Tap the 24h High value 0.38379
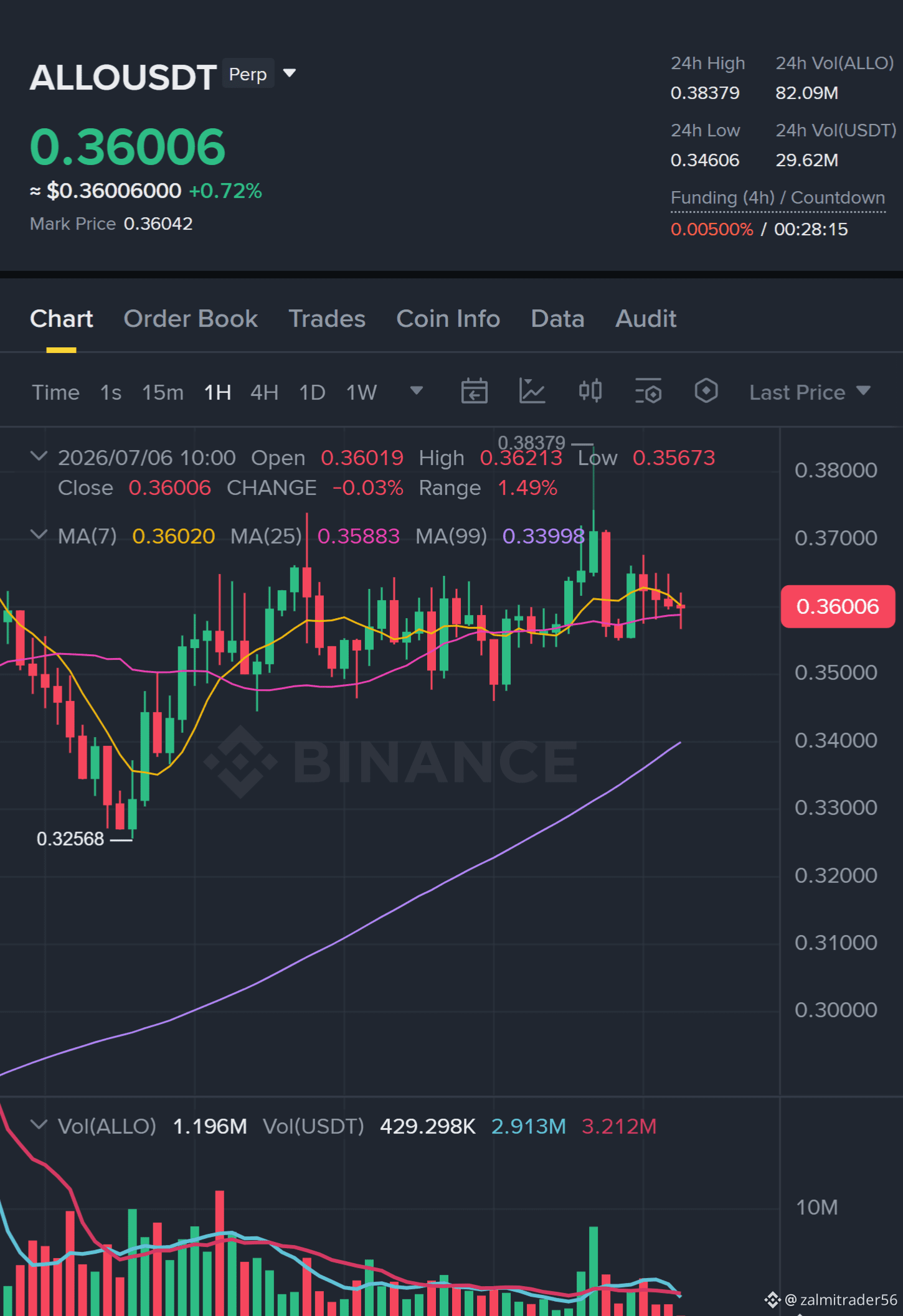 tap(705, 93)
